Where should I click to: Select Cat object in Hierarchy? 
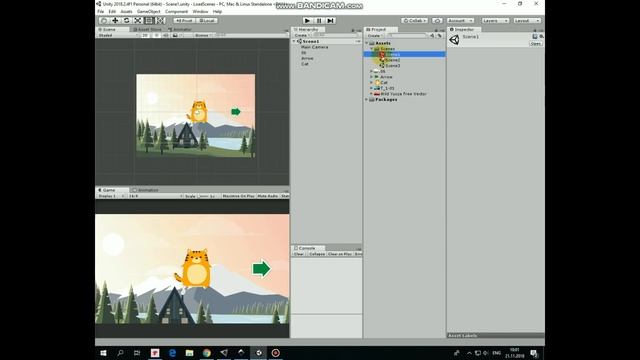pos(304,64)
